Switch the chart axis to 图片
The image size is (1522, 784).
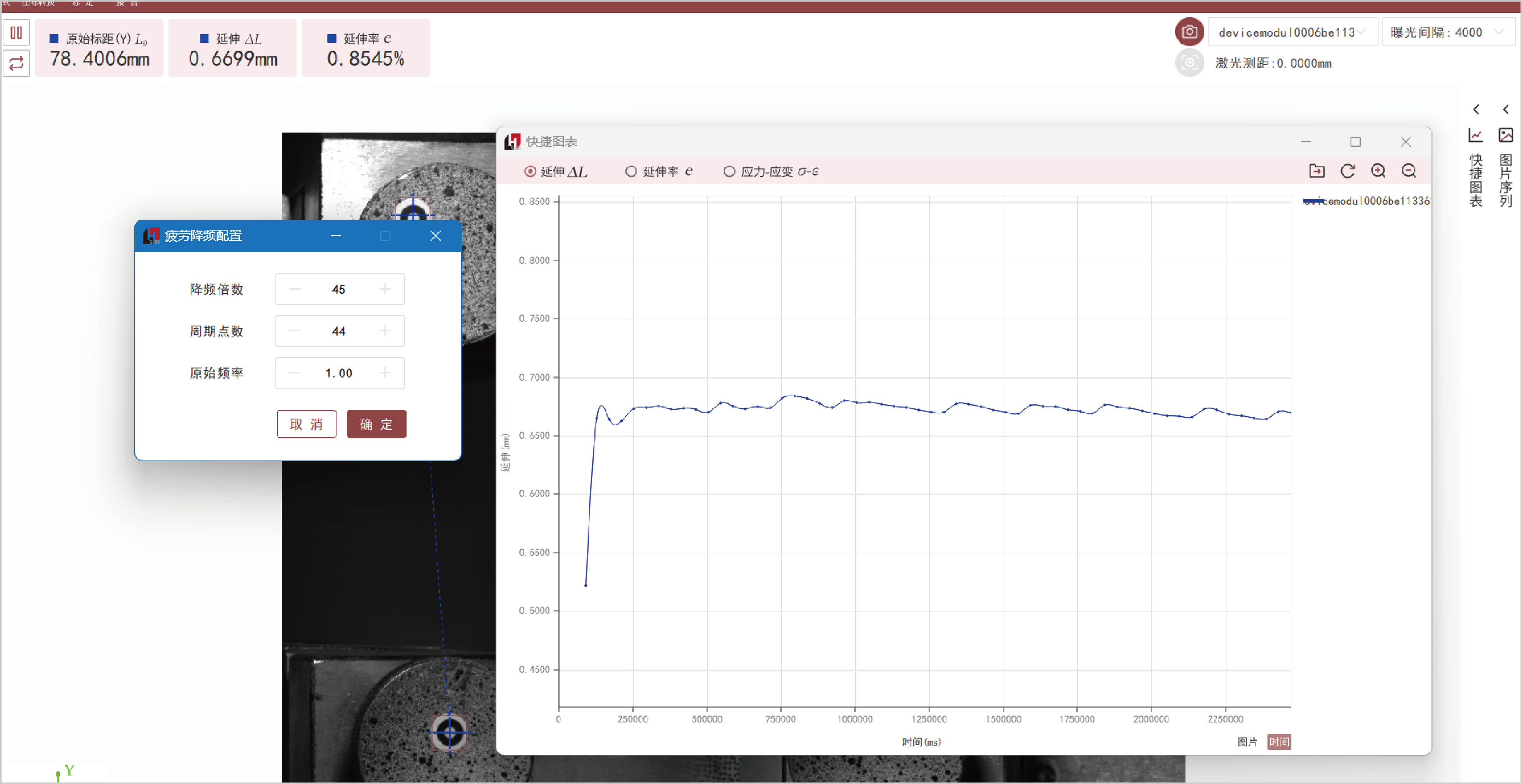pyautogui.click(x=1247, y=742)
